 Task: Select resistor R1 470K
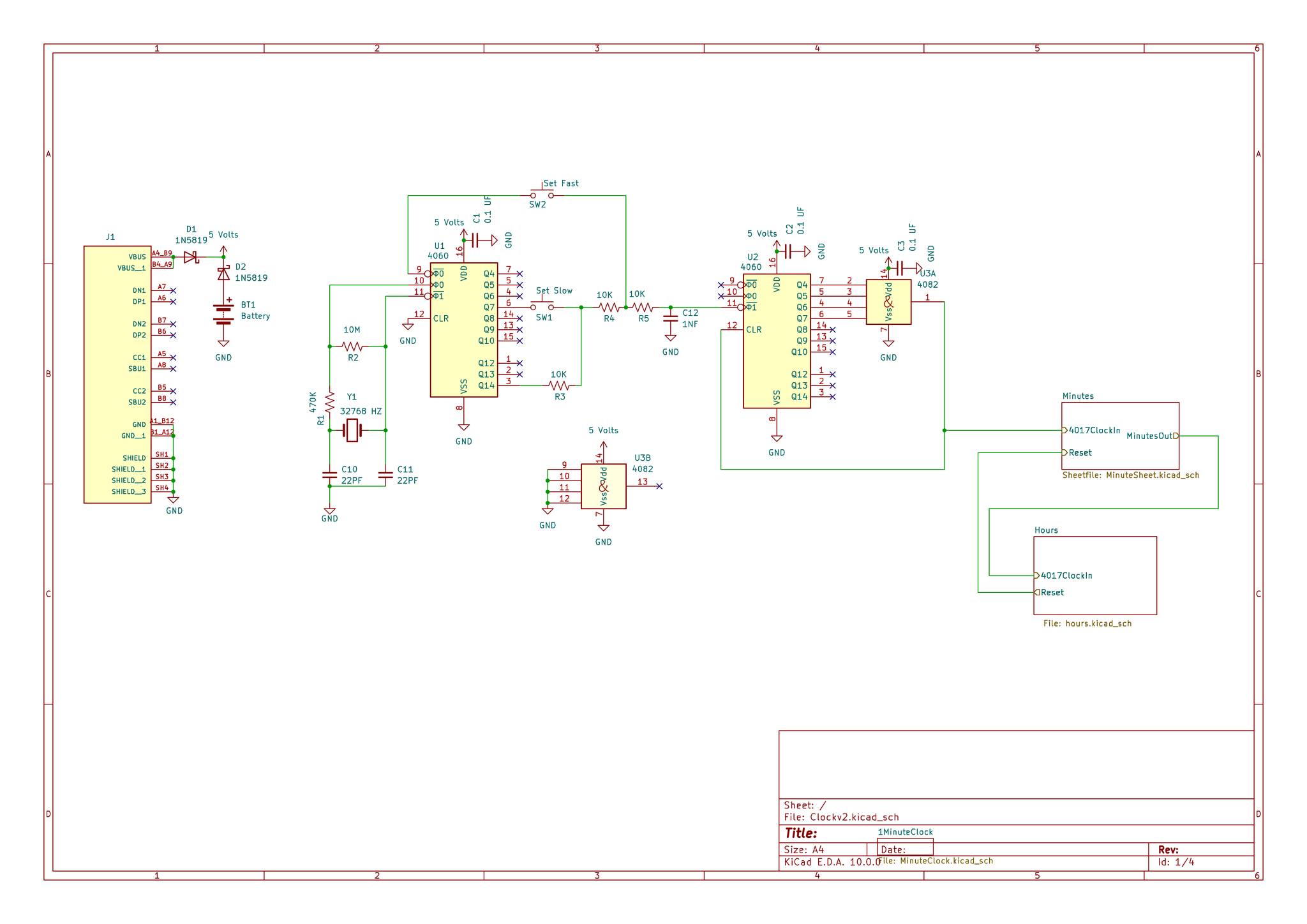[x=330, y=402]
